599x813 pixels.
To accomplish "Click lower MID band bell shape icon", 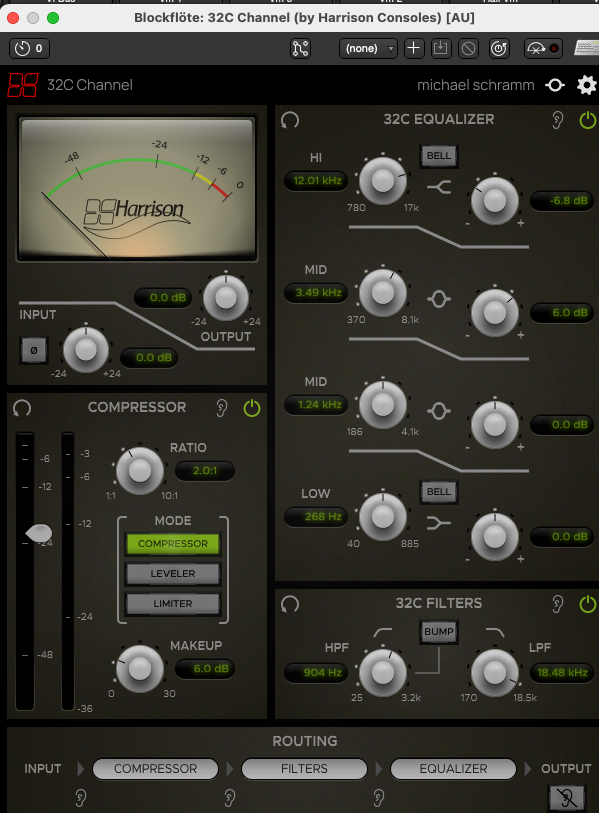I will 439,411.
